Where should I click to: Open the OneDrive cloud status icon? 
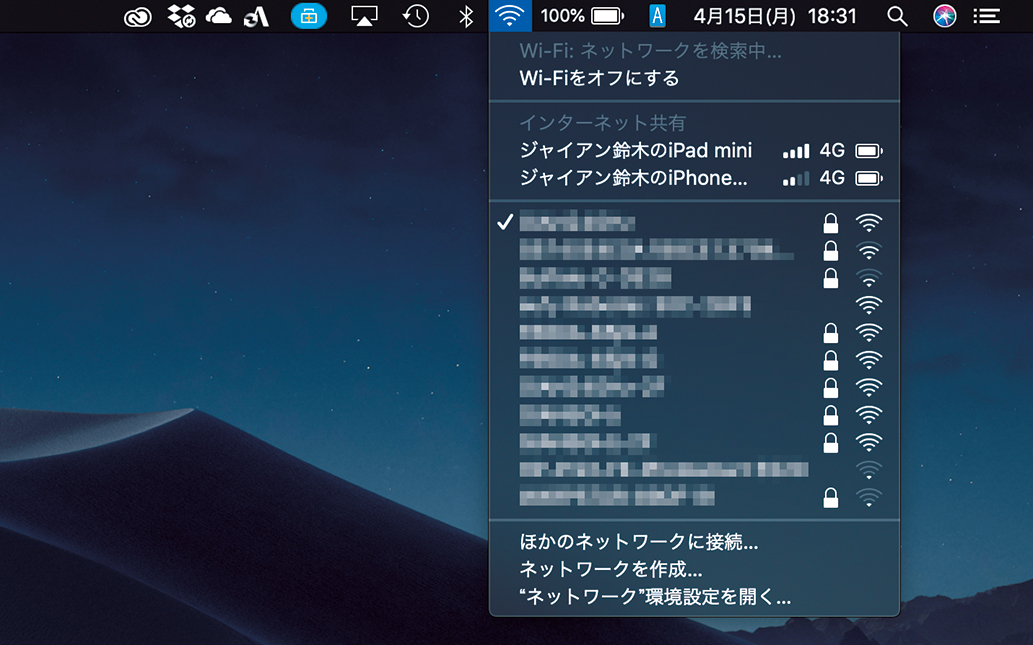(218, 16)
